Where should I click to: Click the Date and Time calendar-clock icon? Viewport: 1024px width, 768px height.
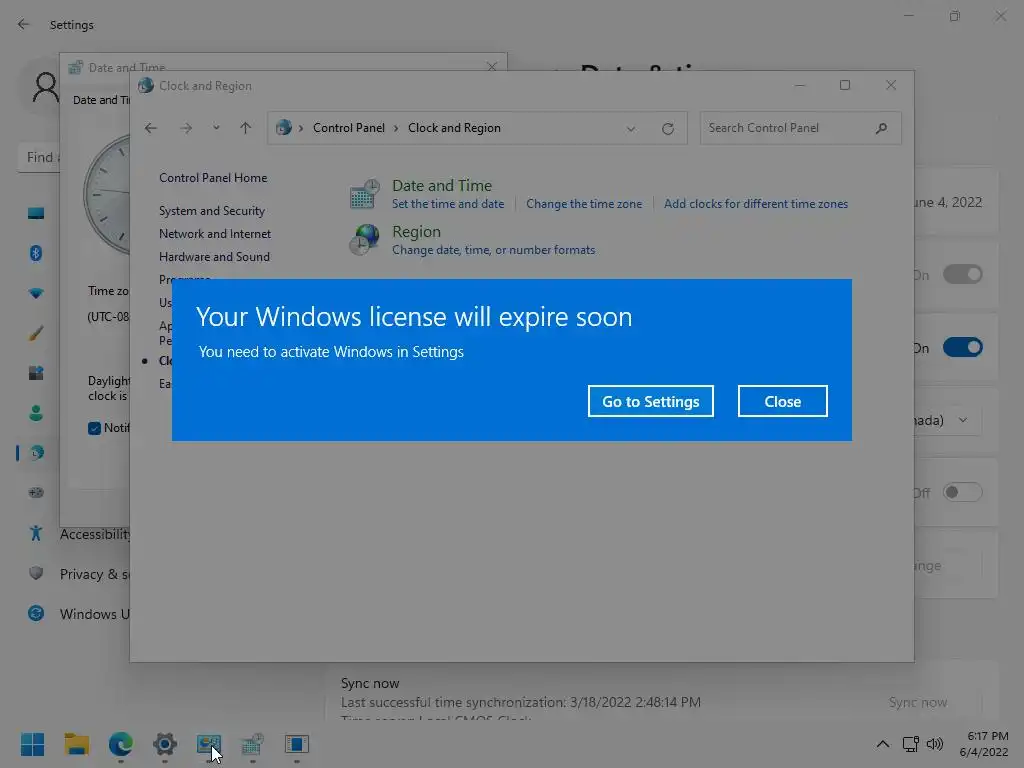pyautogui.click(x=364, y=194)
